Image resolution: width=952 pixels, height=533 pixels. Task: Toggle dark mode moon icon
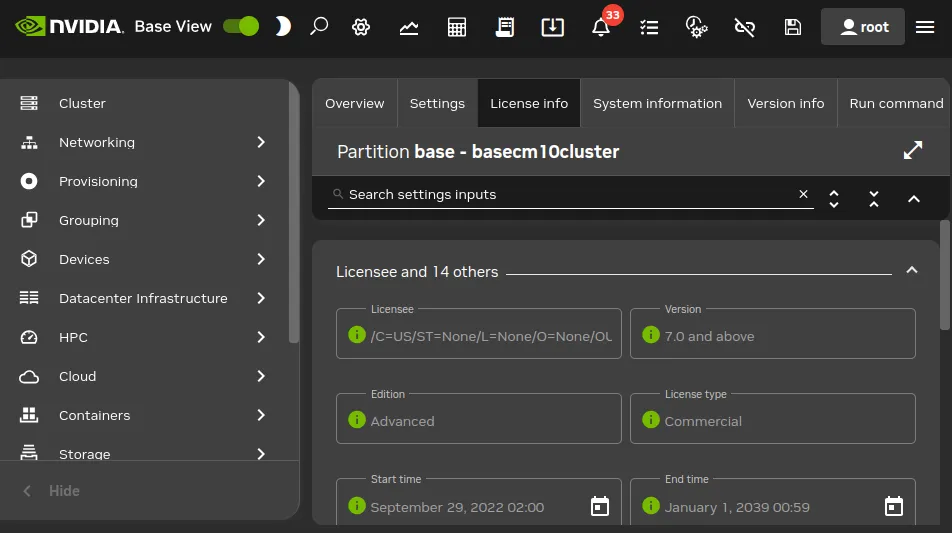pyautogui.click(x=282, y=27)
